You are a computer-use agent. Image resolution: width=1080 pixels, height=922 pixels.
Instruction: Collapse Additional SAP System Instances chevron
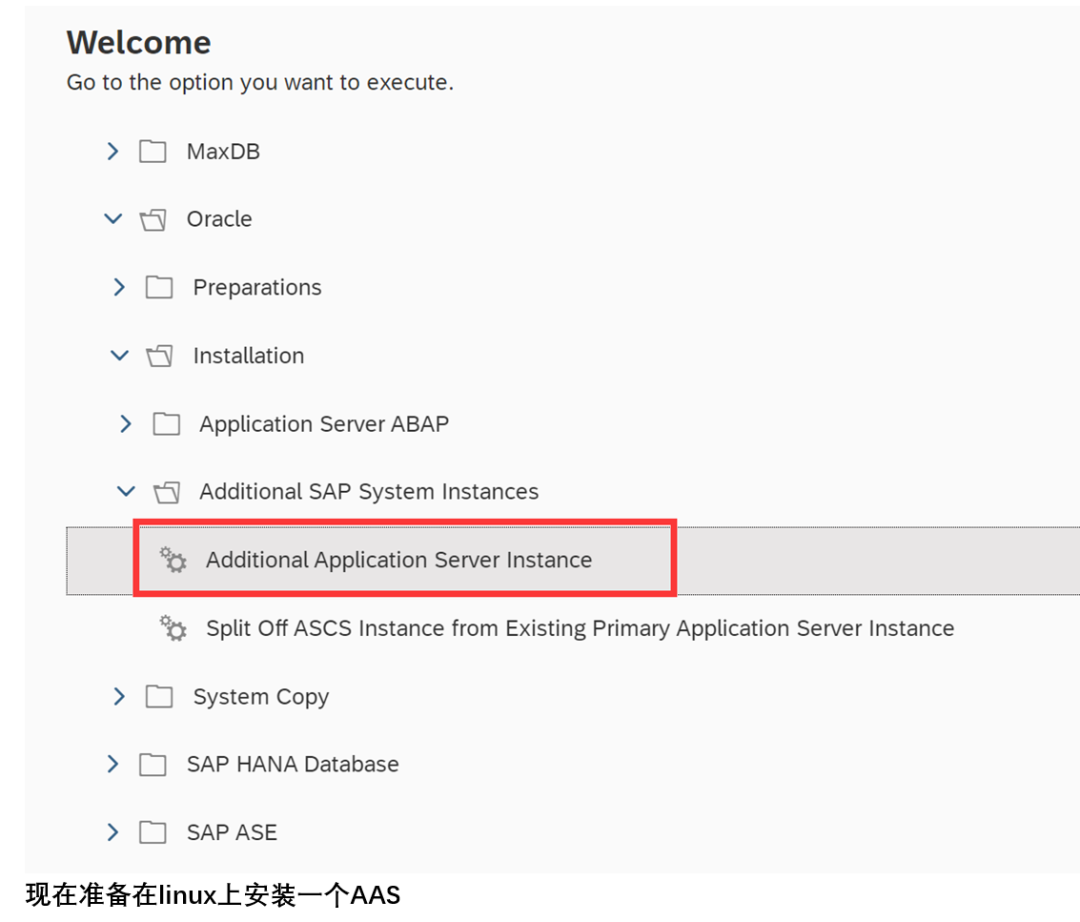126,492
